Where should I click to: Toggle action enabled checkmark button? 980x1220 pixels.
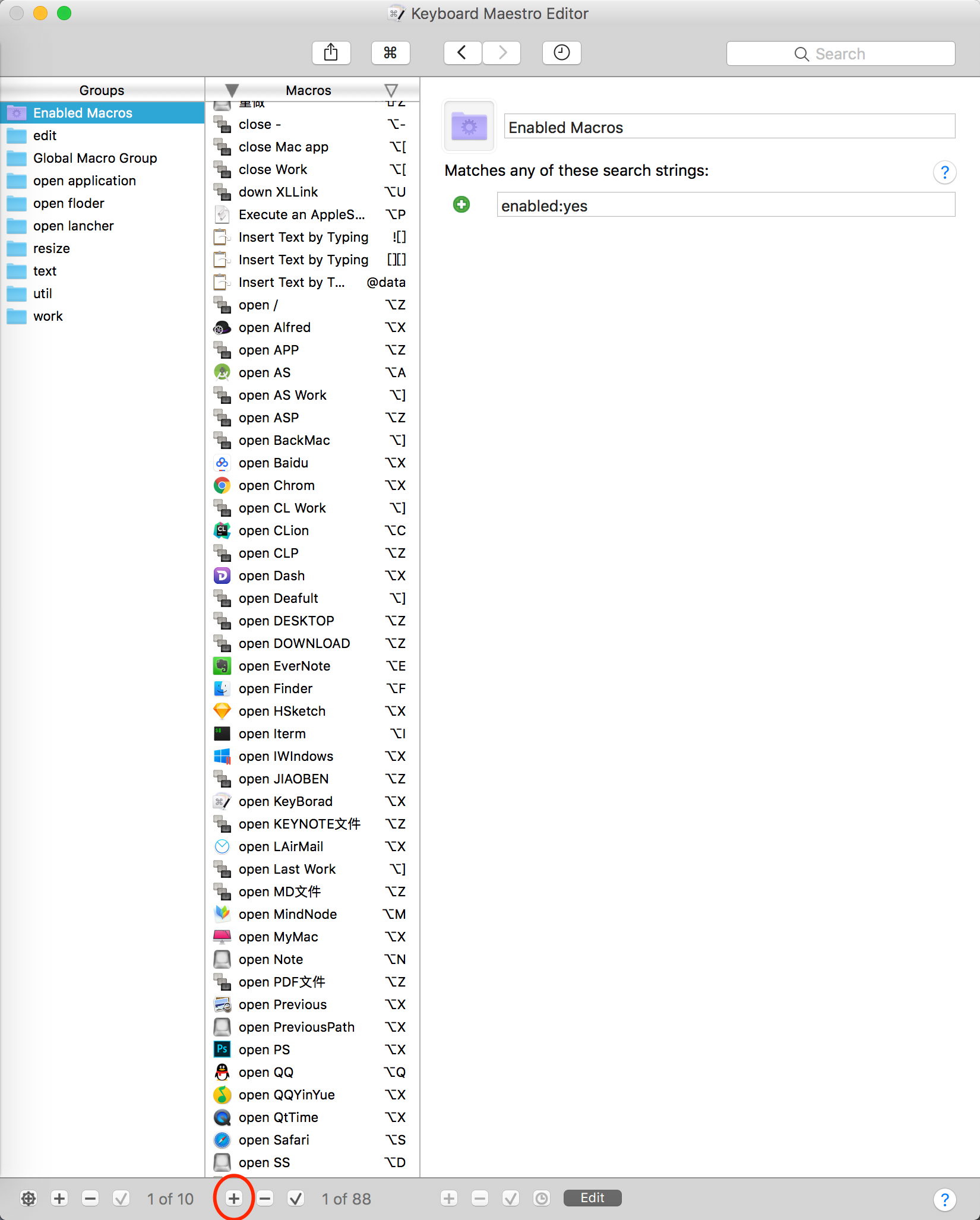click(x=511, y=1199)
